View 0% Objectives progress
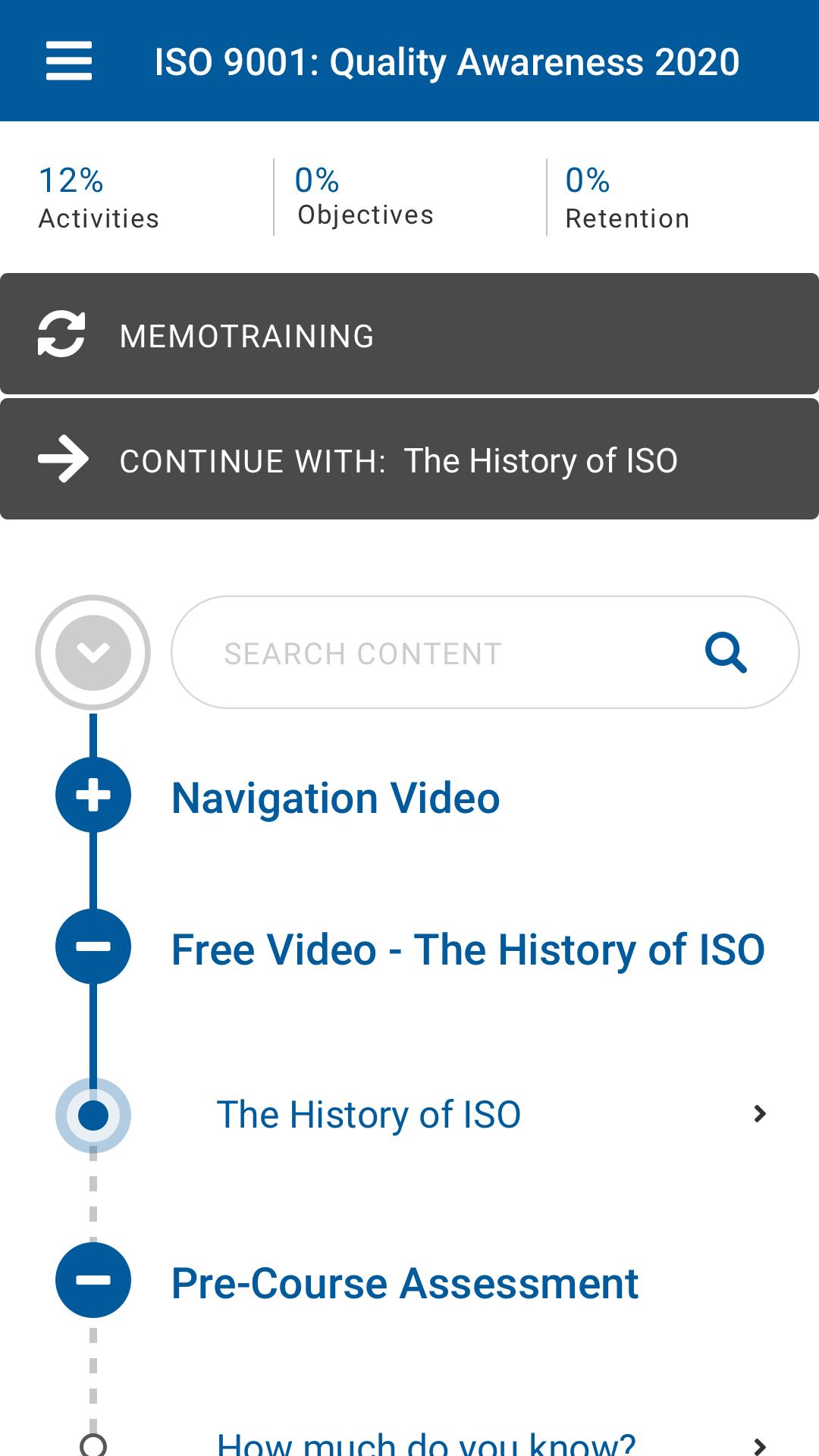Viewport: 819px width, 1456px height. (x=364, y=196)
